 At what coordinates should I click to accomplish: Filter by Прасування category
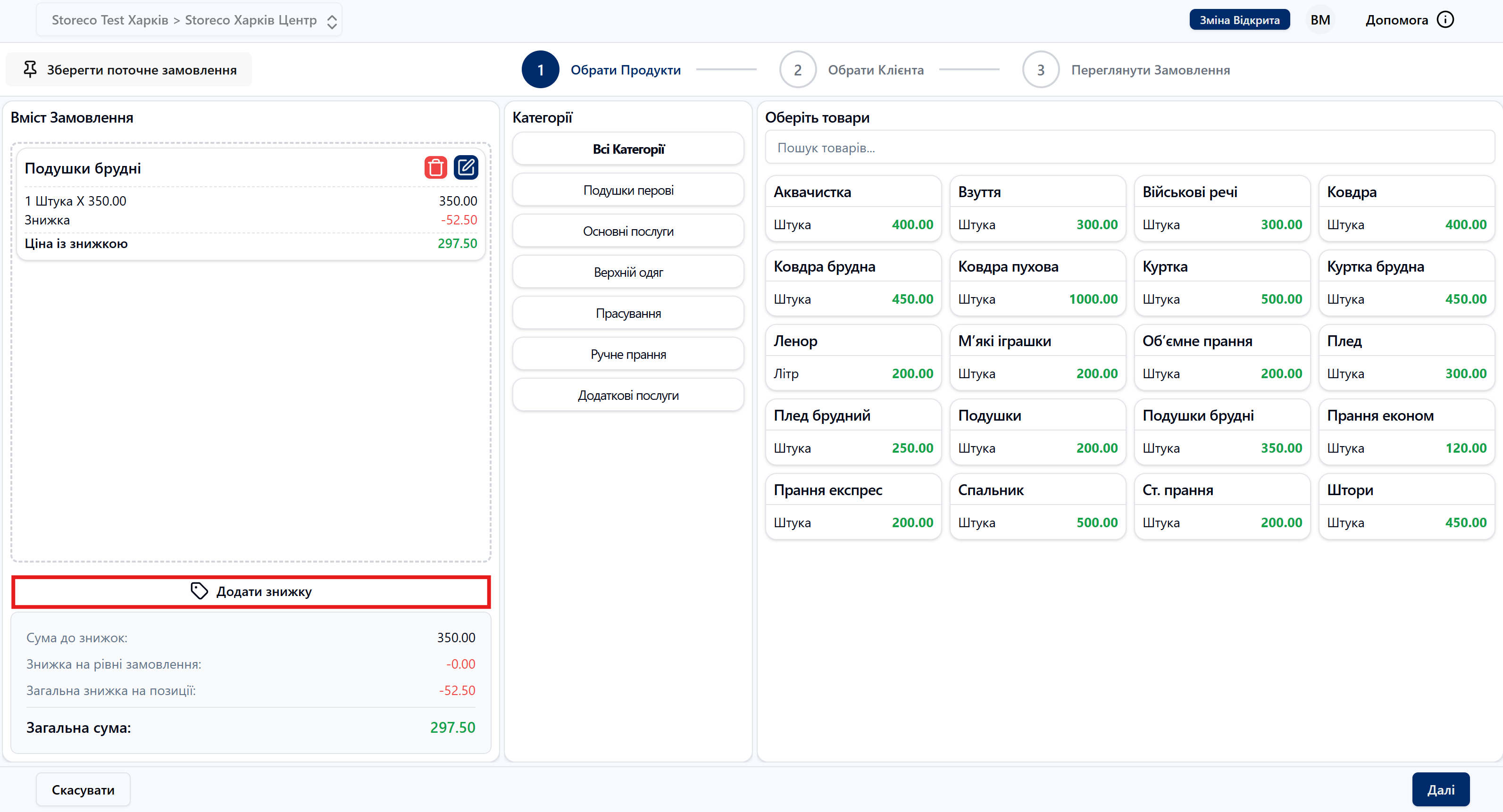pyautogui.click(x=628, y=313)
